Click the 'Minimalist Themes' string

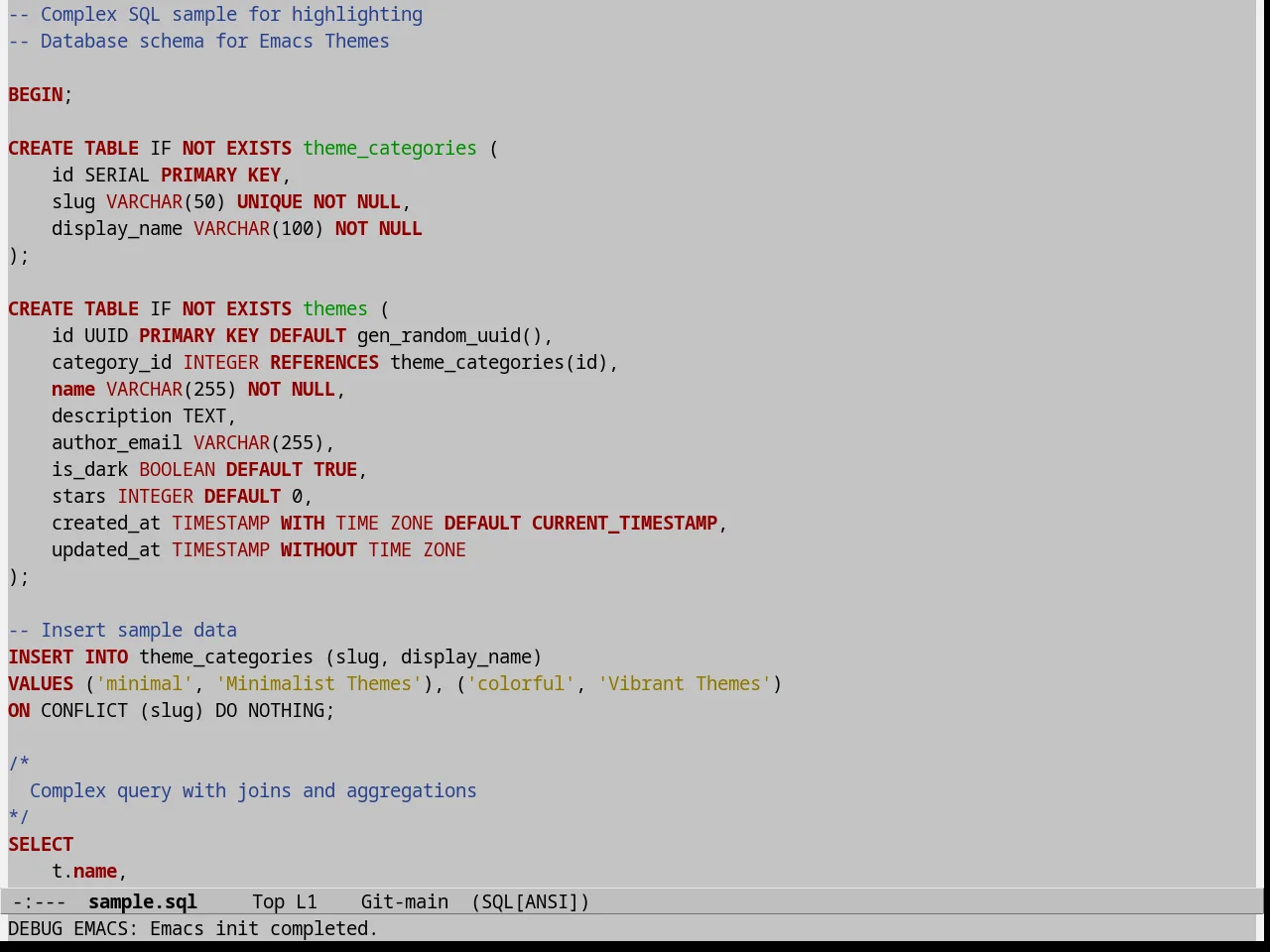318,683
